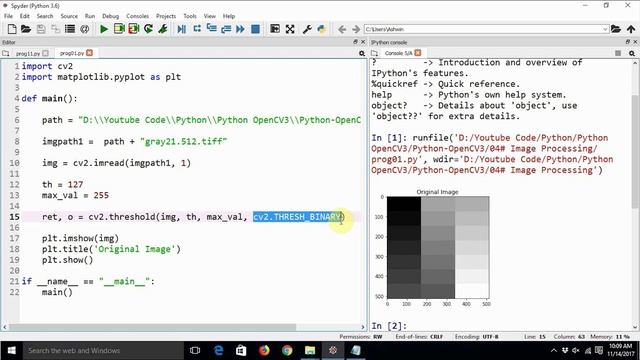Open the Consoles menu

pos(138,16)
